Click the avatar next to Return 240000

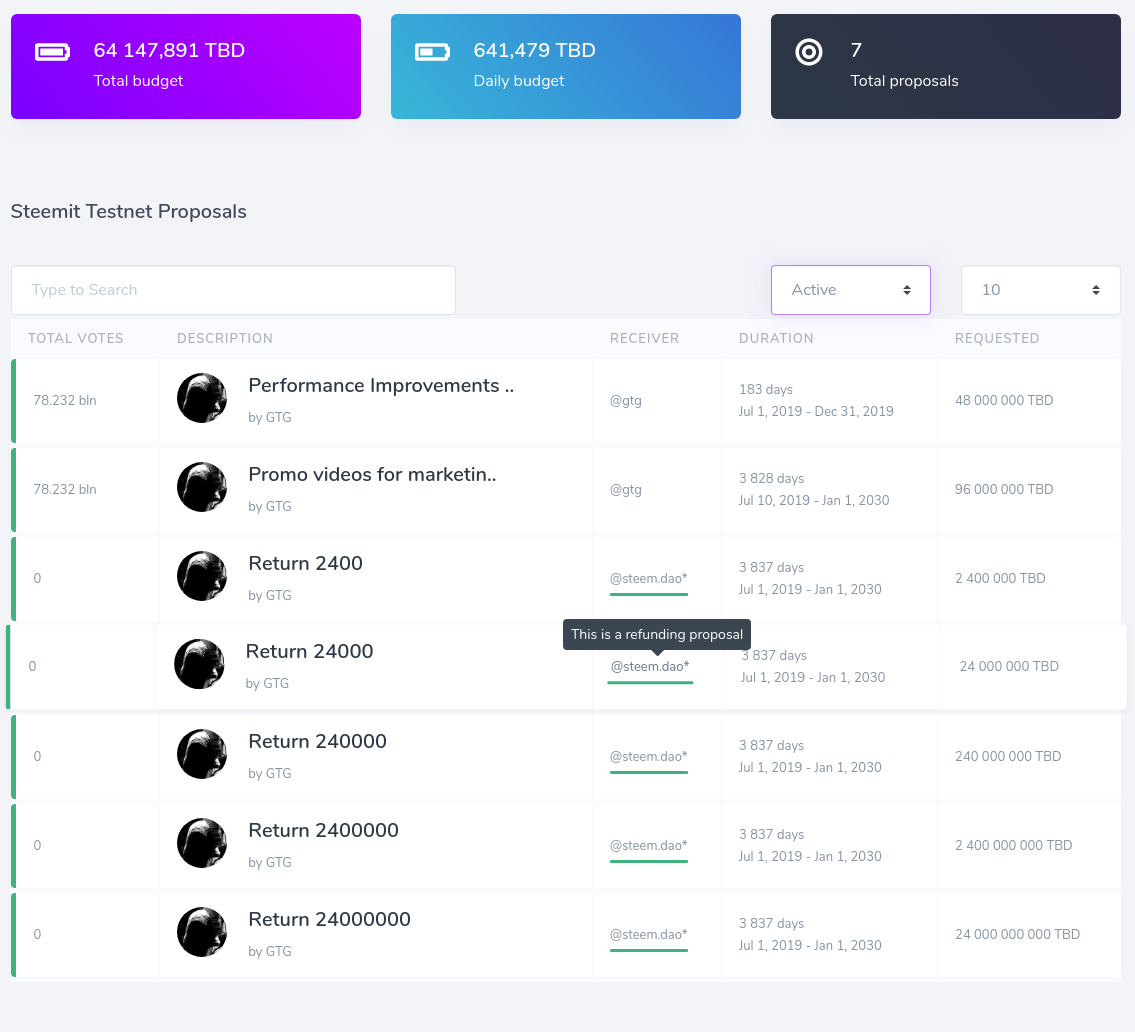click(202, 754)
